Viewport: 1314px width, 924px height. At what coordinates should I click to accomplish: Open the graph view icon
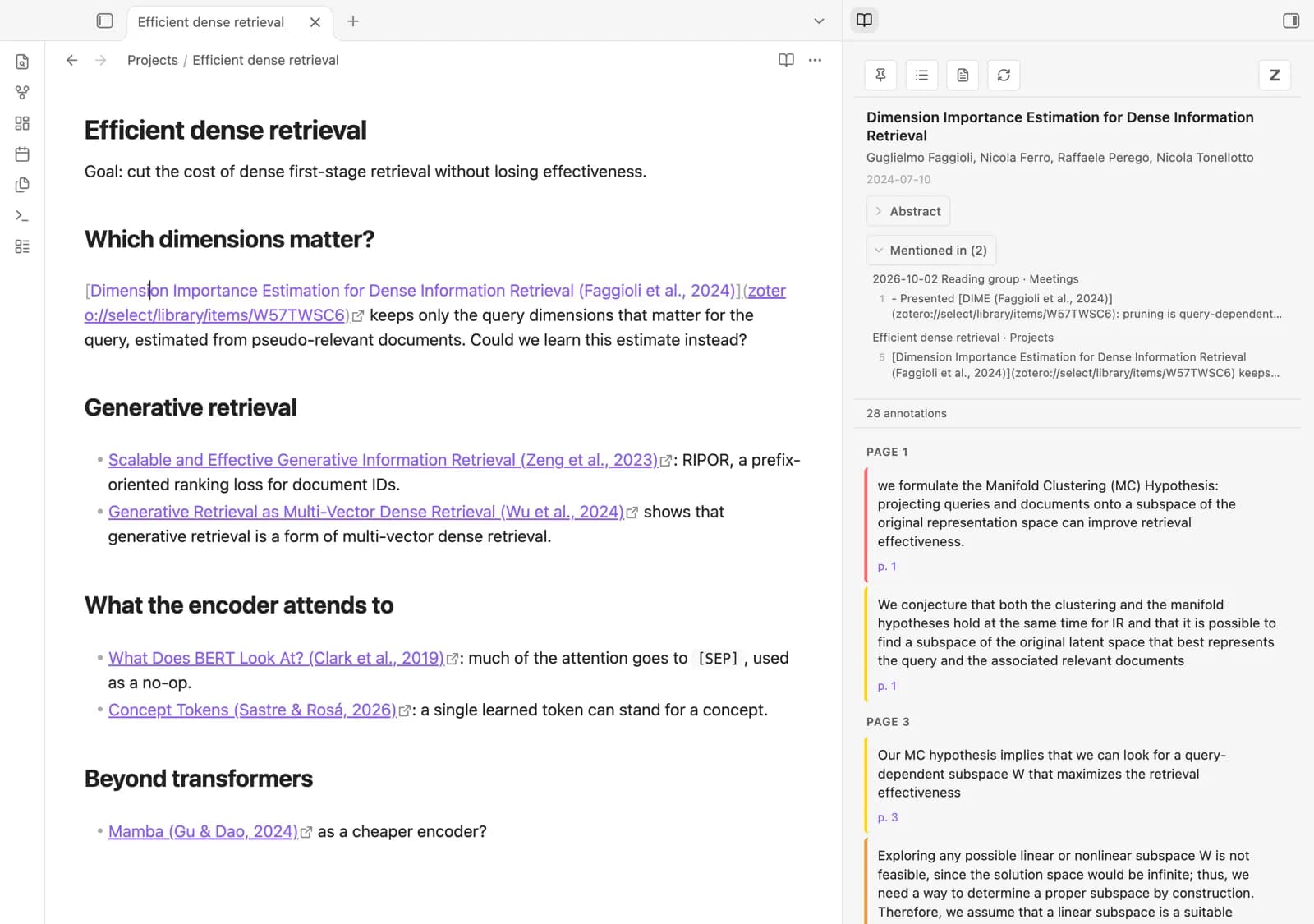[22, 92]
